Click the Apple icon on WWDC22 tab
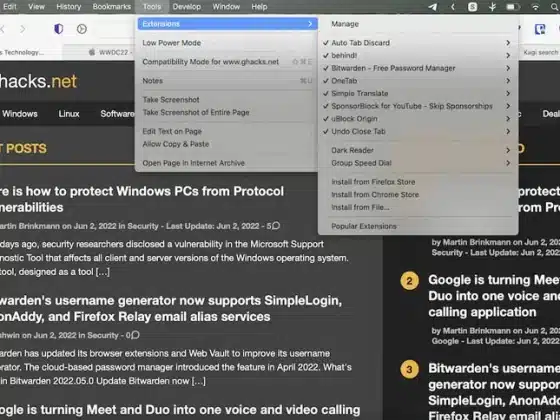Screen dimensions: 560x420 (x=92, y=52)
